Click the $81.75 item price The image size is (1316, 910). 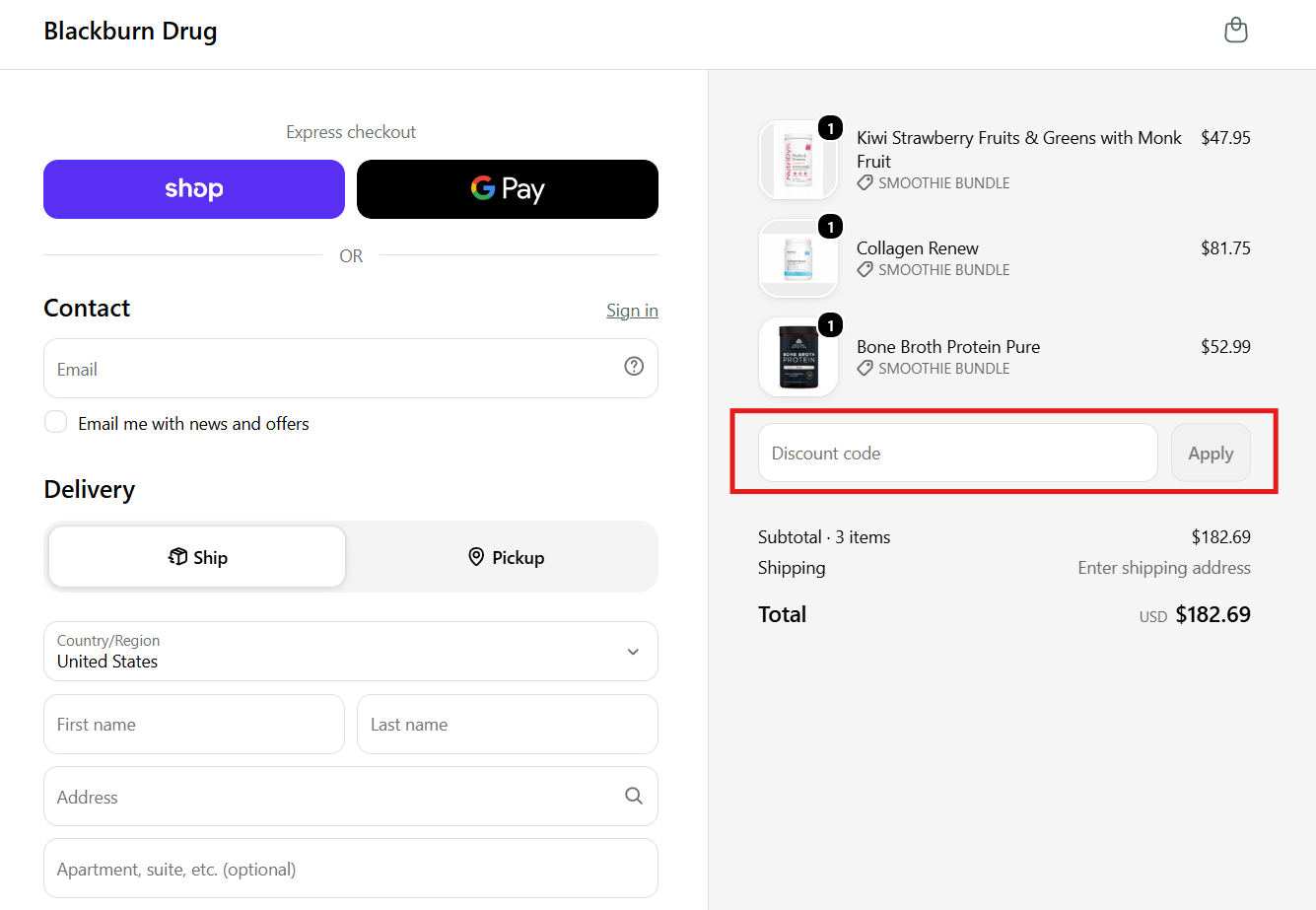tap(1225, 248)
